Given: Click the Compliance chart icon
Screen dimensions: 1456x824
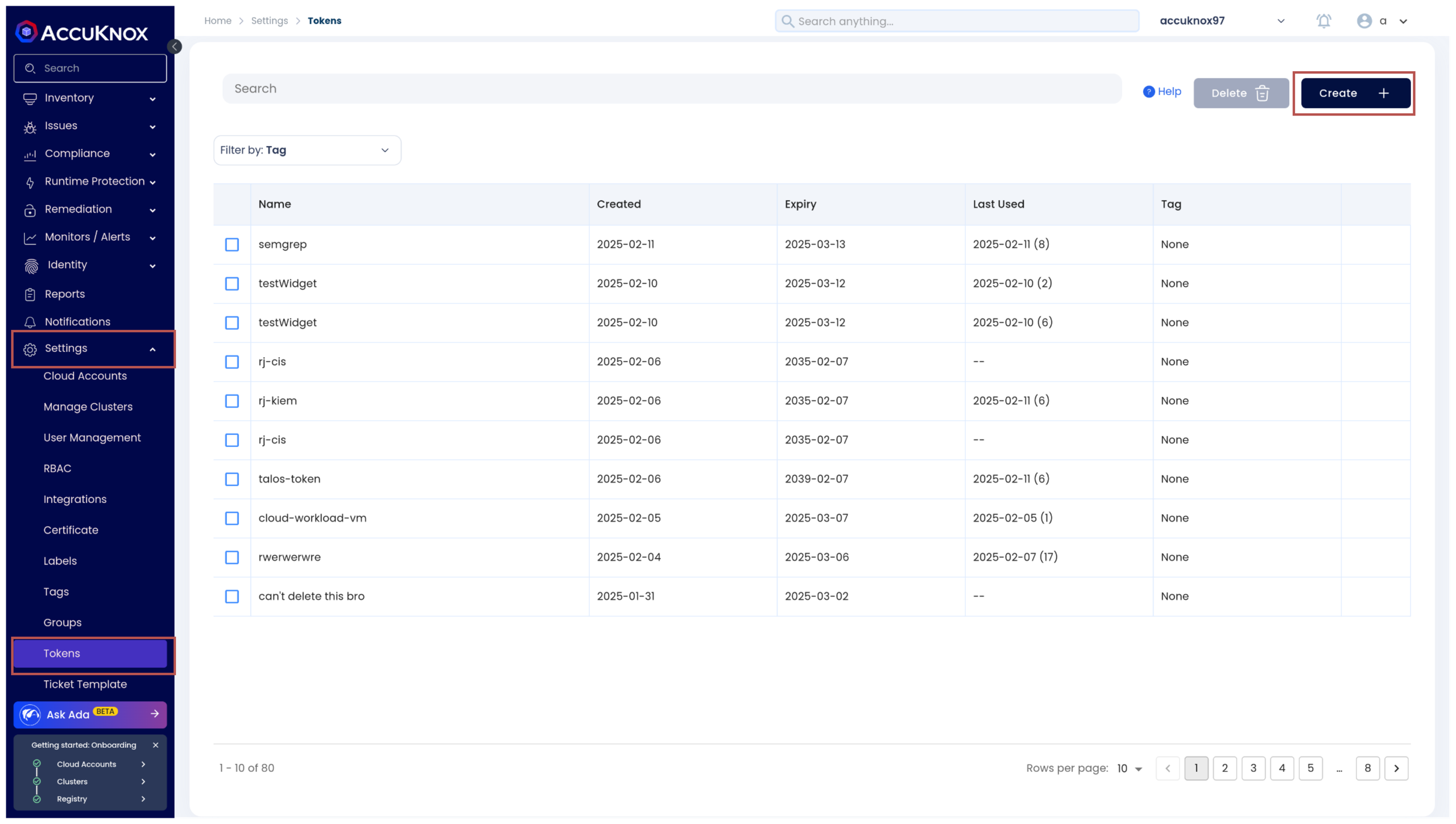Looking at the screenshot, I should click(x=30, y=155).
